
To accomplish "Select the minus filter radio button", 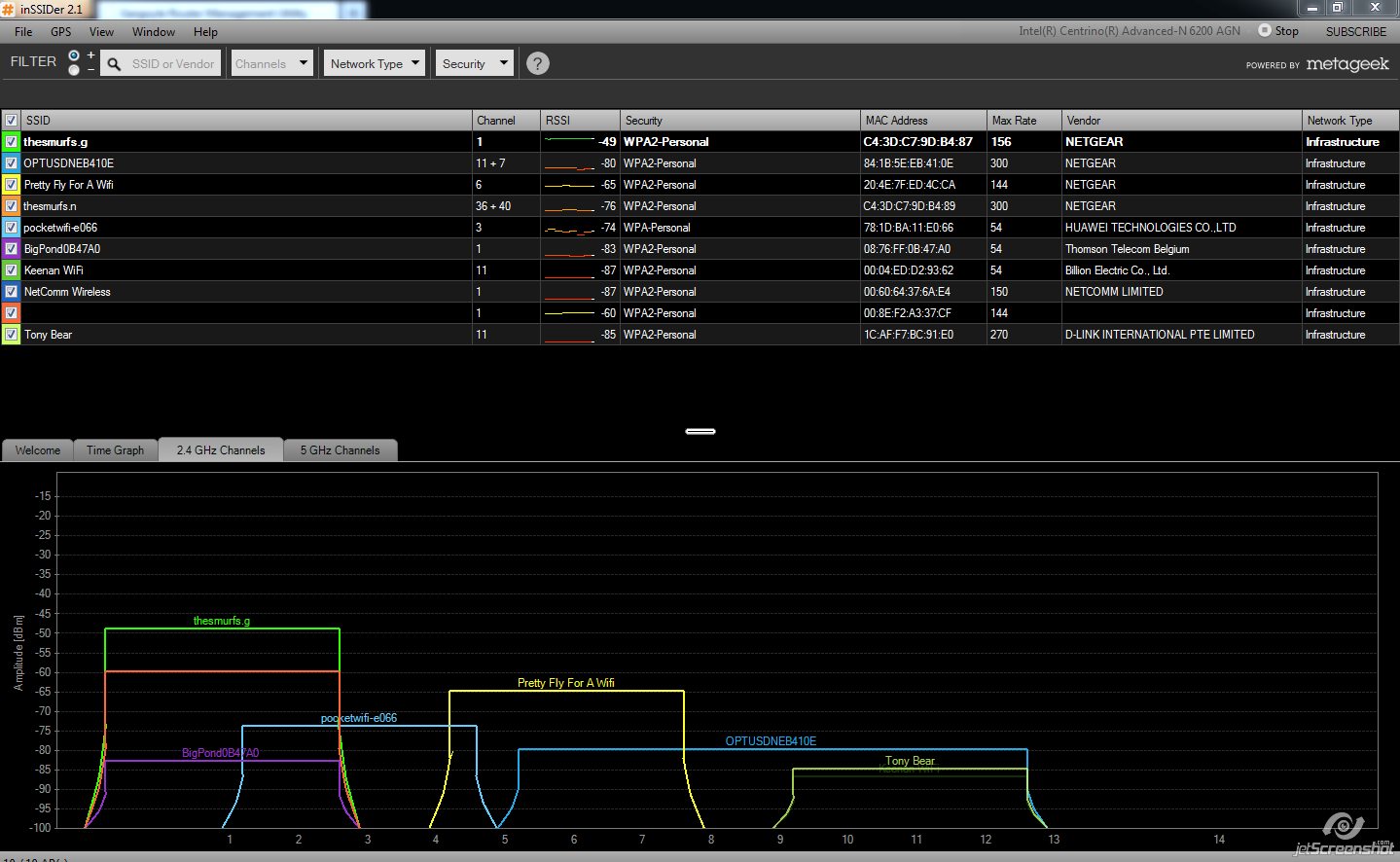I will [x=74, y=69].
